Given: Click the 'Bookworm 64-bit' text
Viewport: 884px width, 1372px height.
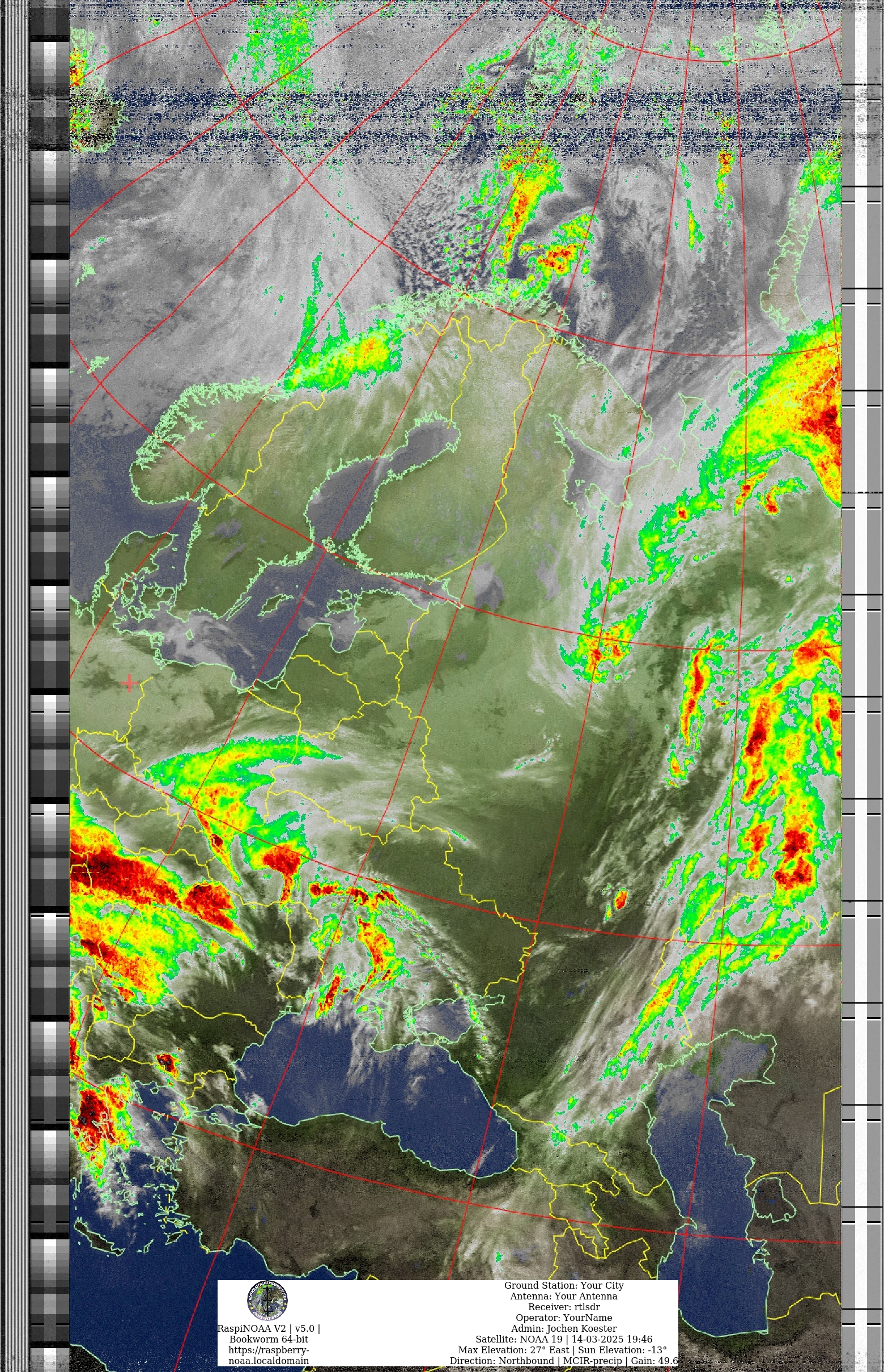Looking at the screenshot, I should [x=269, y=1339].
